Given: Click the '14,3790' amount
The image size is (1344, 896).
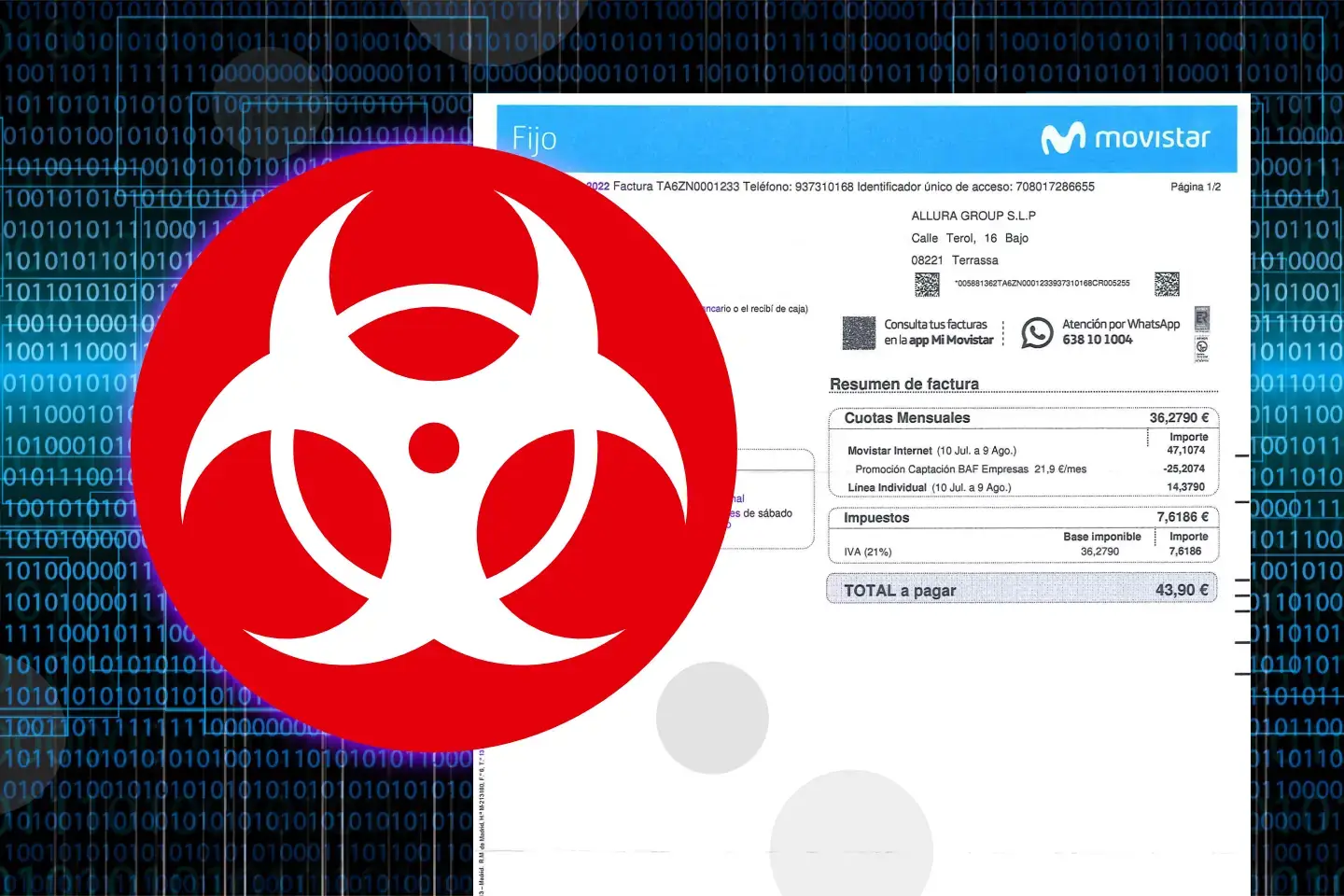Looking at the screenshot, I should coord(1185,487).
